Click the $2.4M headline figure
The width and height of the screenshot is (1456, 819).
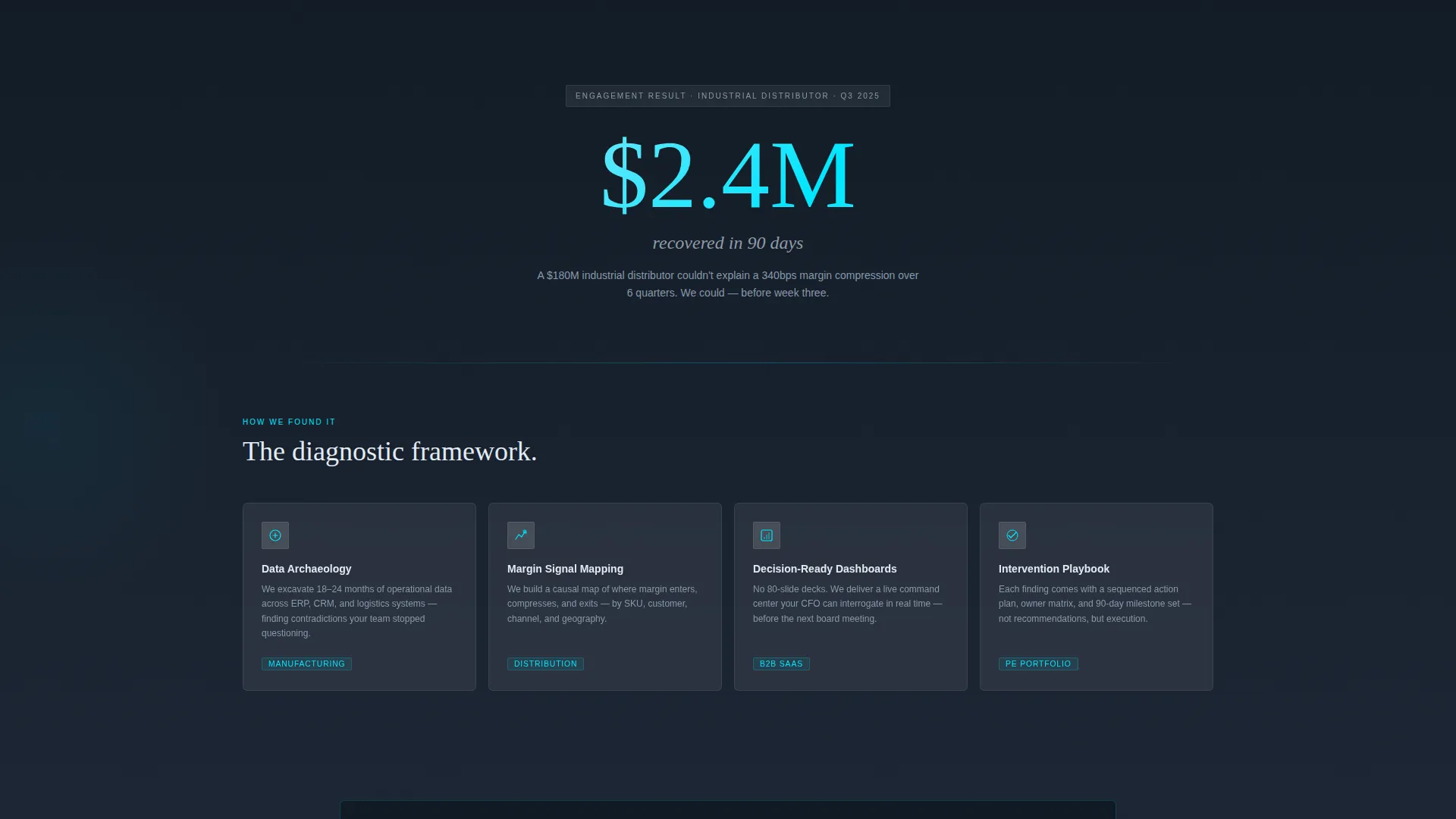[728, 175]
